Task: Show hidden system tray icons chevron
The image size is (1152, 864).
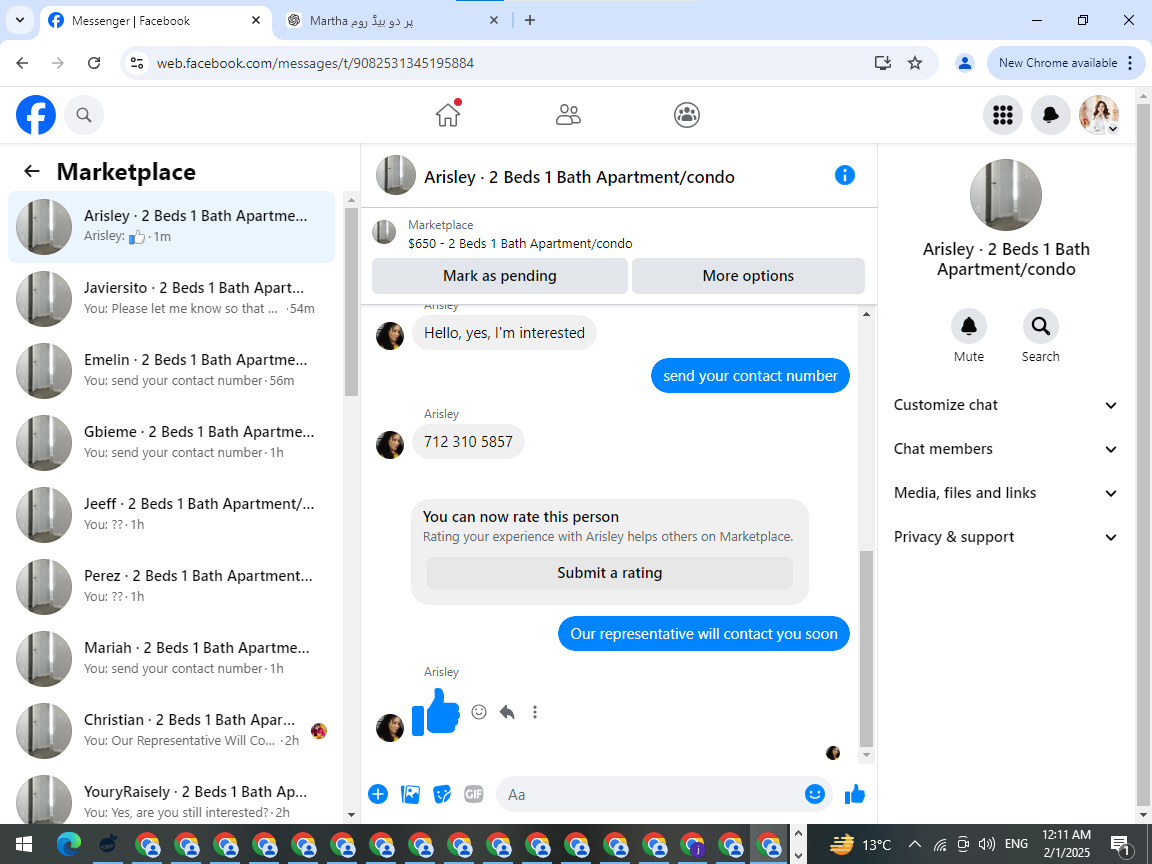Action: tap(915, 844)
